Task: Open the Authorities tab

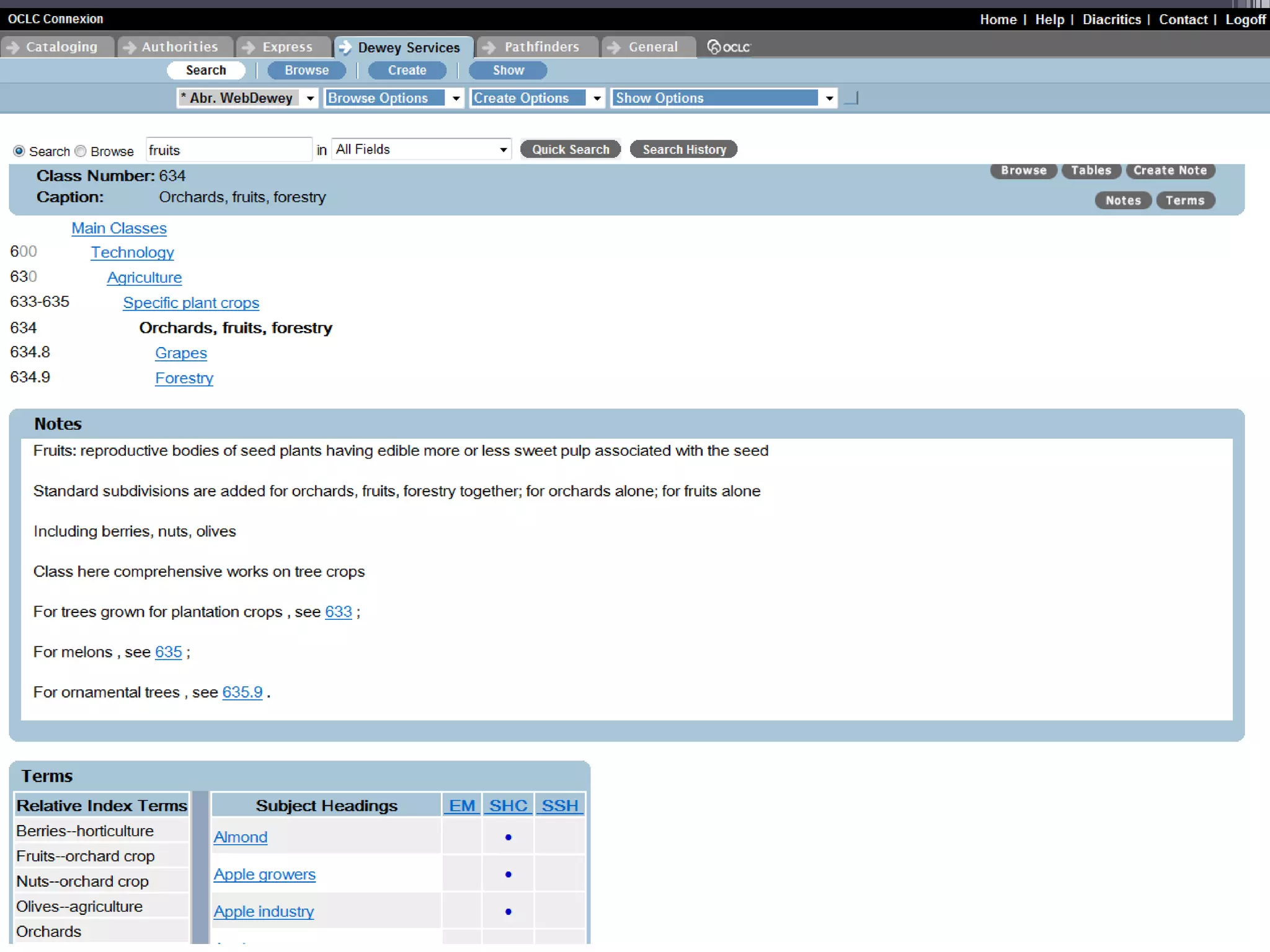Action: click(x=179, y=47)
